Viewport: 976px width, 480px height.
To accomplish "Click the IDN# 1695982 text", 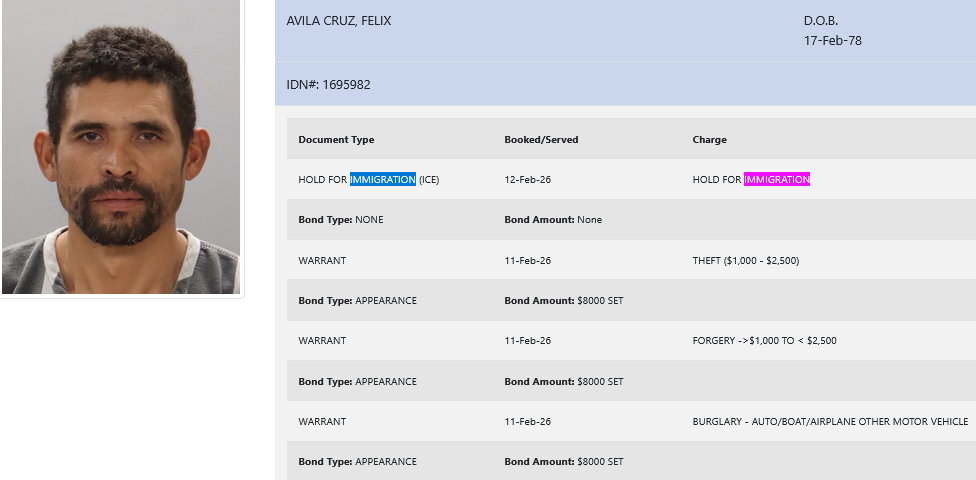I will pos(328,85).
